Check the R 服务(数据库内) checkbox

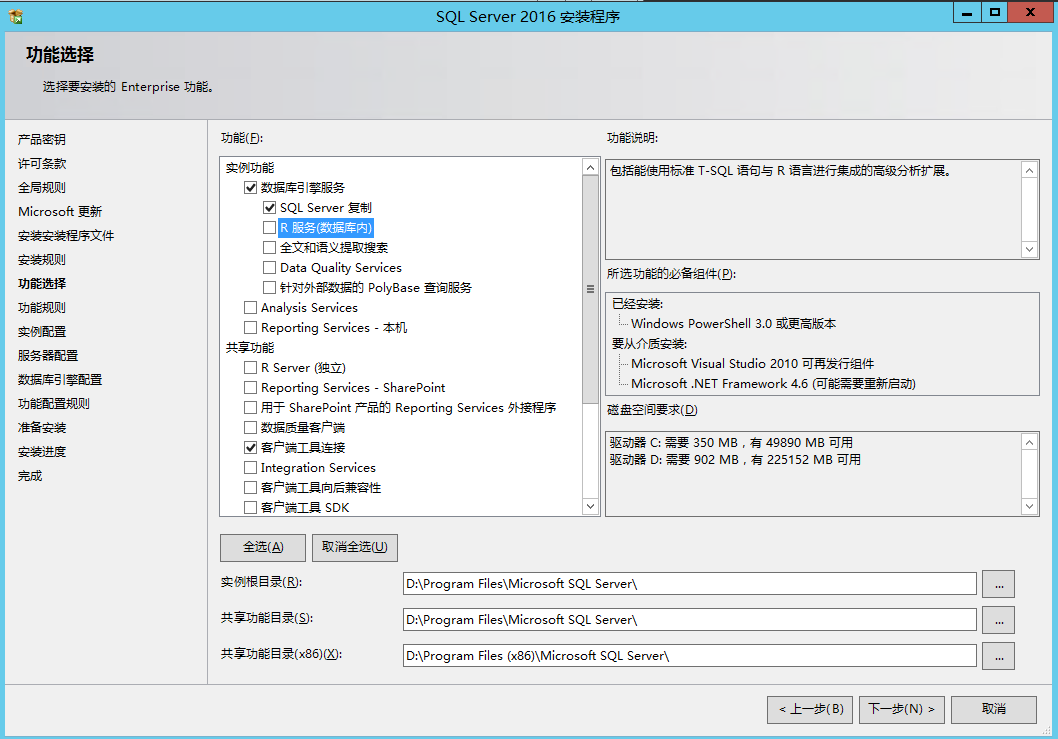pyautogui.click(x=269, y=227)
